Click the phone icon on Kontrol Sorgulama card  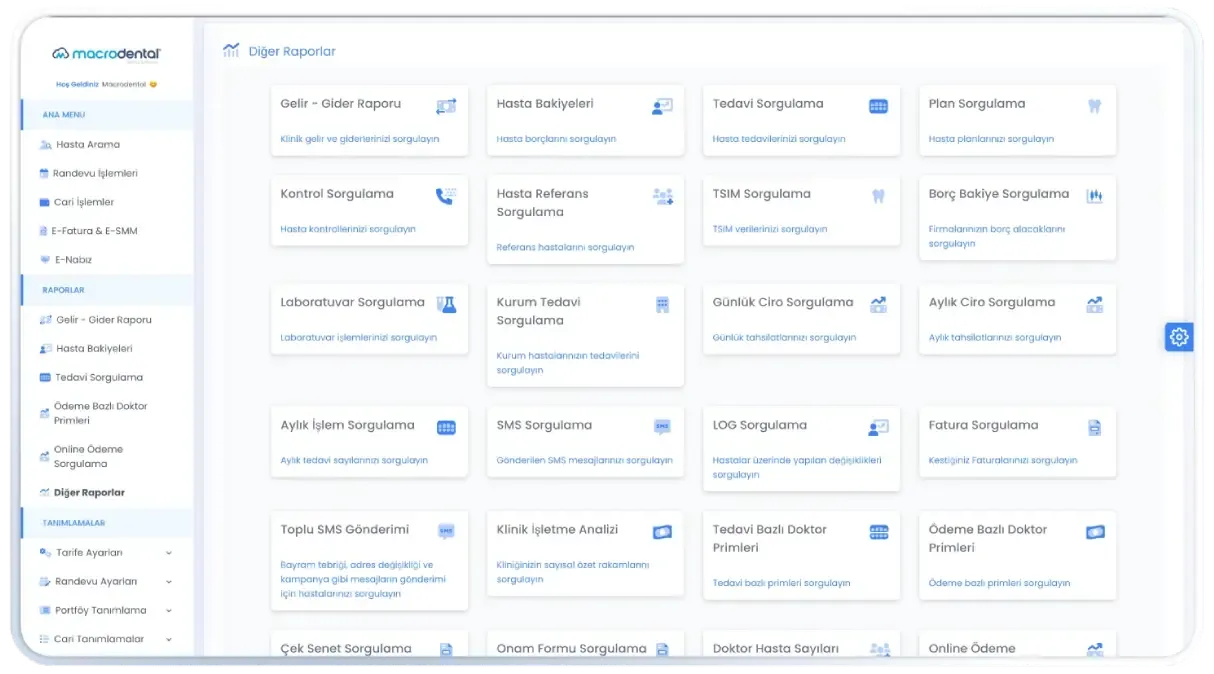[446, 196]
